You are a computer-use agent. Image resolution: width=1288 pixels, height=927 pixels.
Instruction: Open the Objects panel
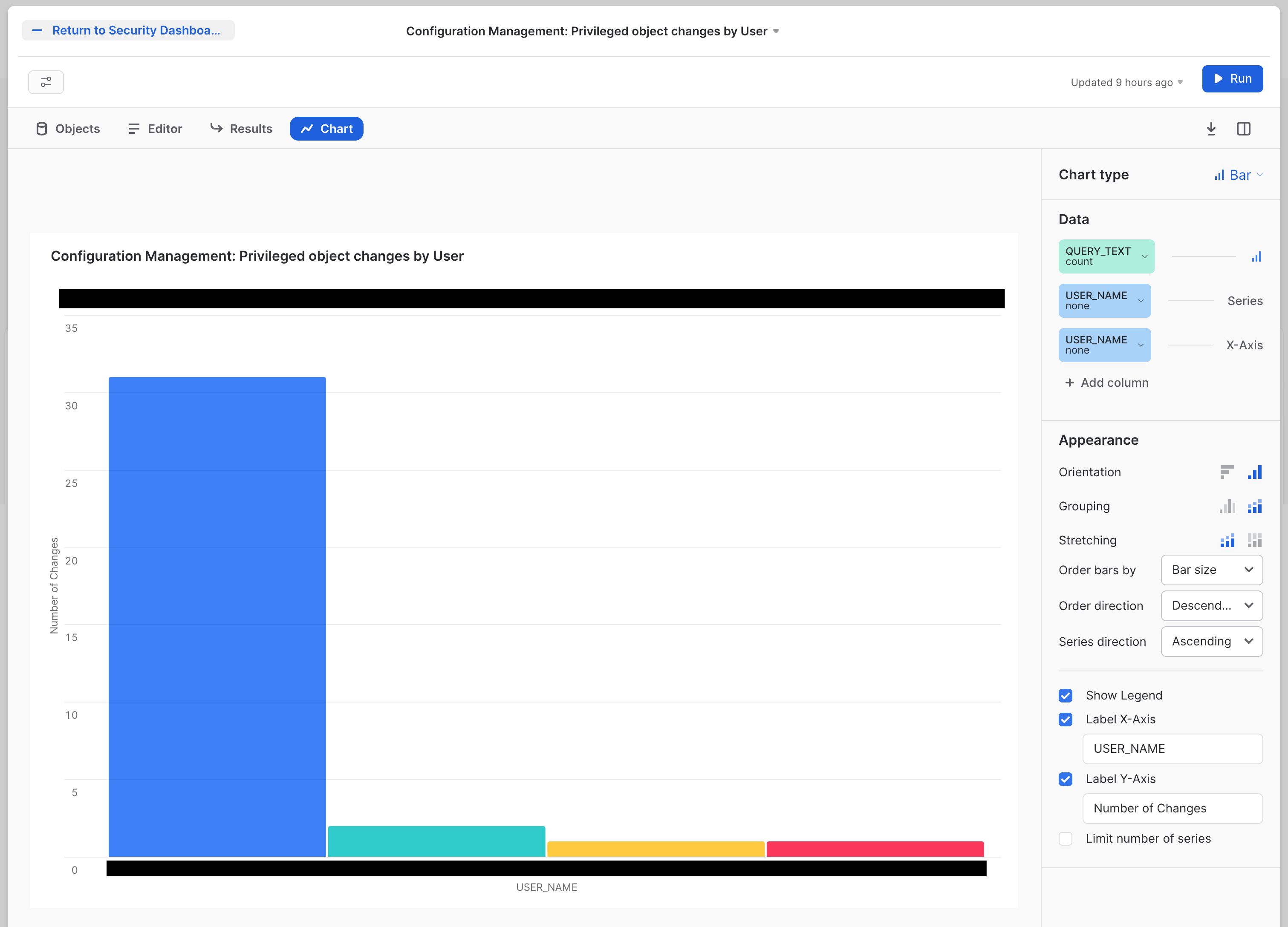pyautogui.click(x=68, y=128)
